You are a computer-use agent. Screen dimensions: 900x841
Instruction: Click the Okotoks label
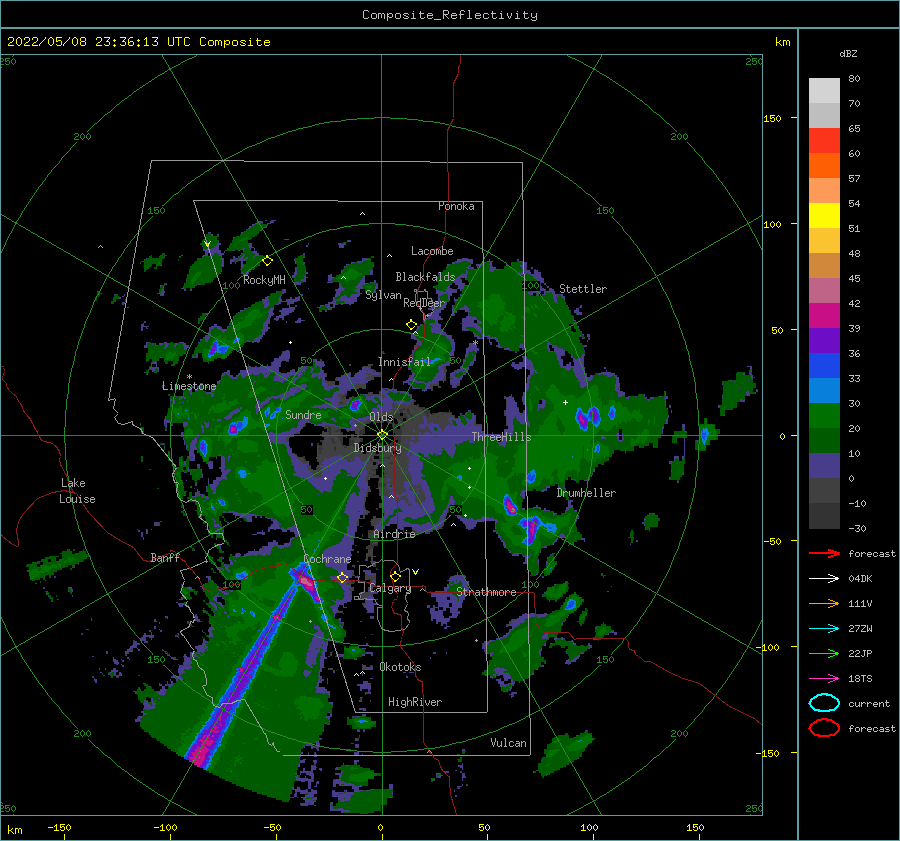[x=400, y=667]
